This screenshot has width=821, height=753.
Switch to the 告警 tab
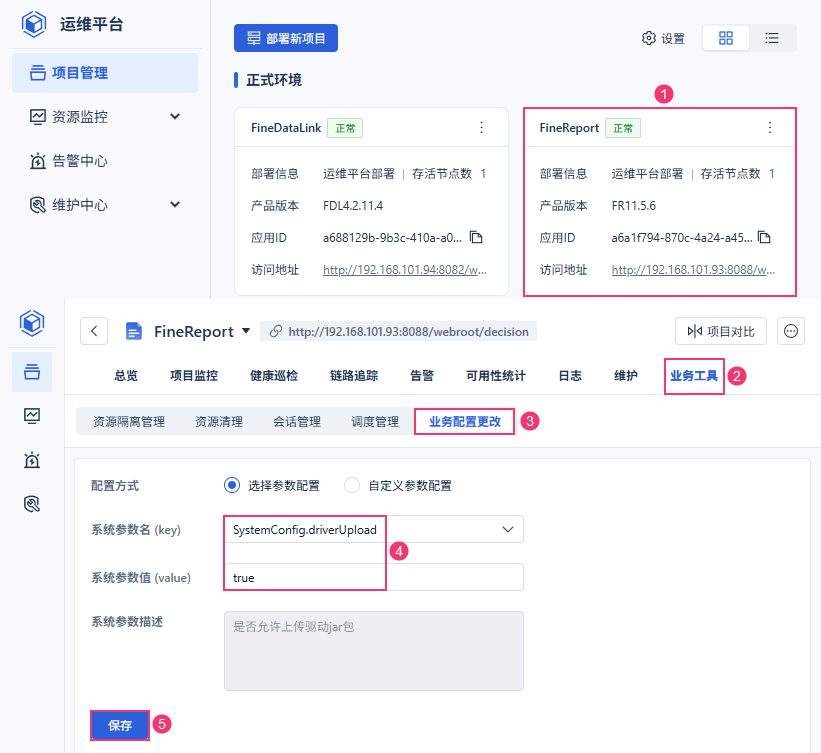pyautogui.click(x=422, y=375)
